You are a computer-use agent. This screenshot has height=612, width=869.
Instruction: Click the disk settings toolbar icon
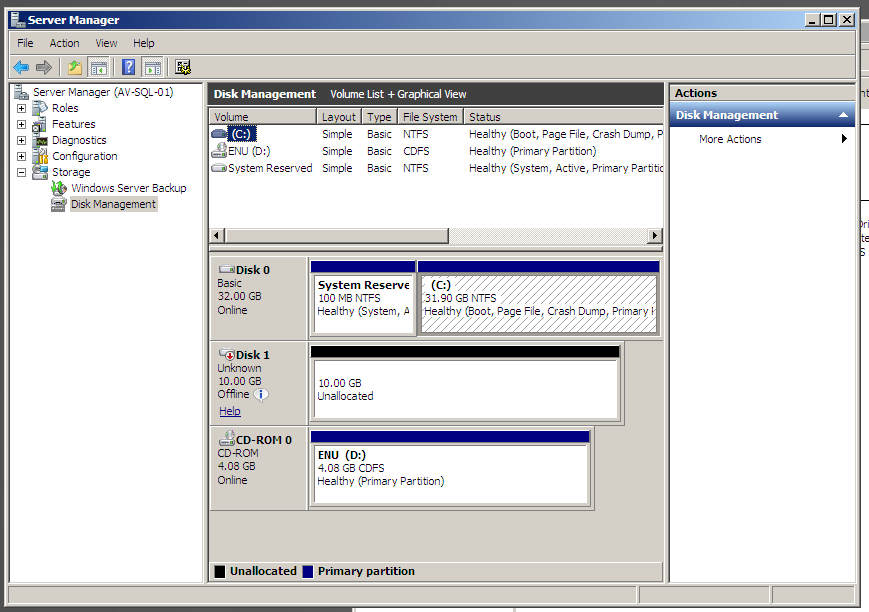pyautogui.click(x=183, y=68)
